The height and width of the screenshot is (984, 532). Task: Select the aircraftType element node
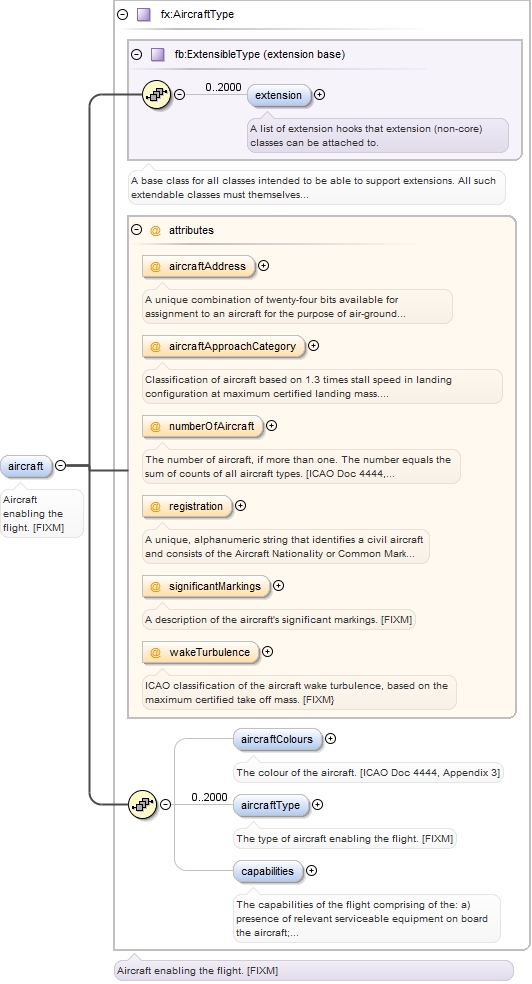270,805
